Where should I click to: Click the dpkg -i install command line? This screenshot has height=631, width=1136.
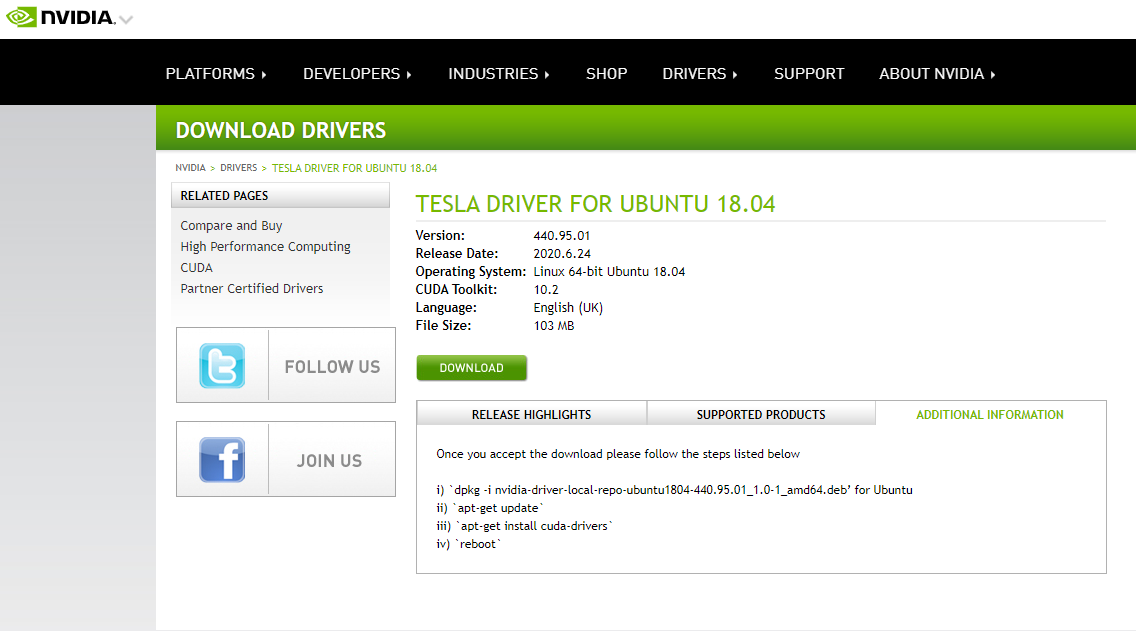pyautogui.click(x=674, y=490)
